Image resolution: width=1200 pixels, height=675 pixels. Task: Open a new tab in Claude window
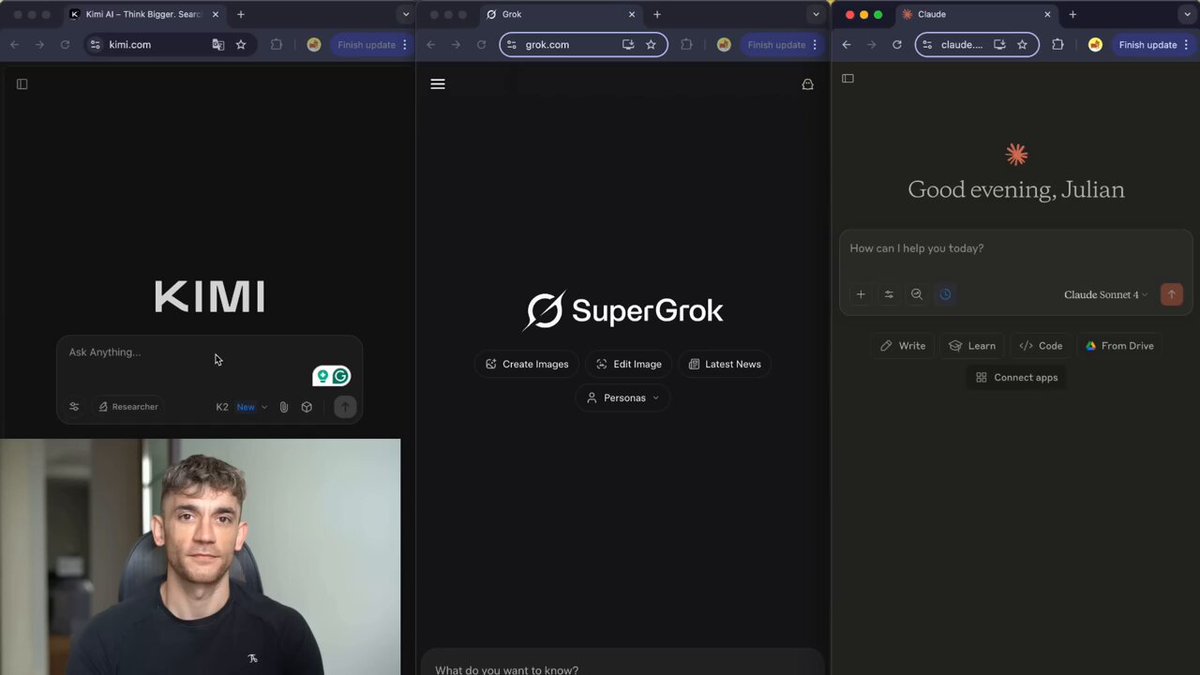click(x=1073, y=15)
